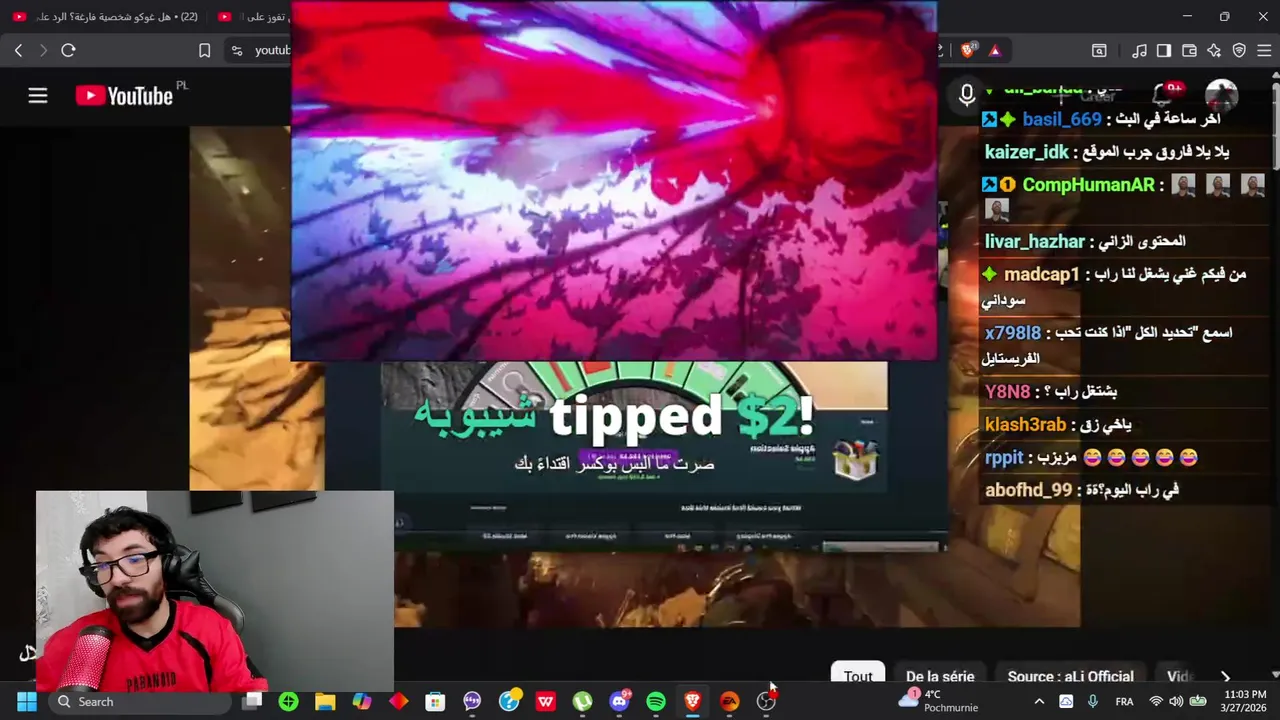Open site settings icon in address bar
The image size is (1280, 720).
coord(236,50)
